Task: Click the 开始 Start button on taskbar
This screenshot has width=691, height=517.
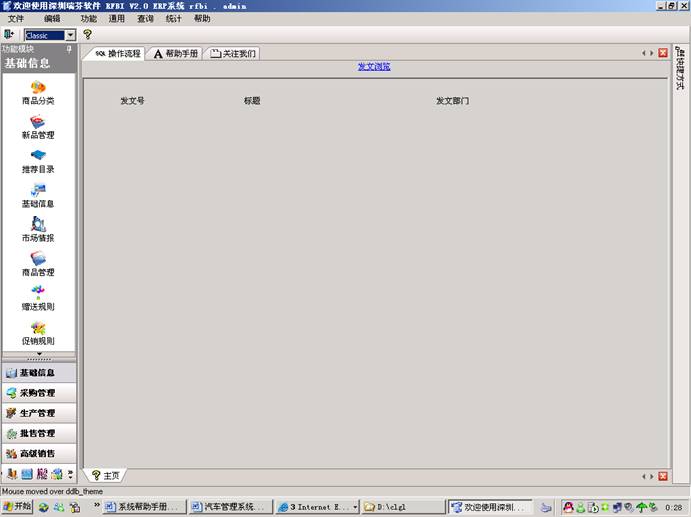Action: tap(17, 507)
